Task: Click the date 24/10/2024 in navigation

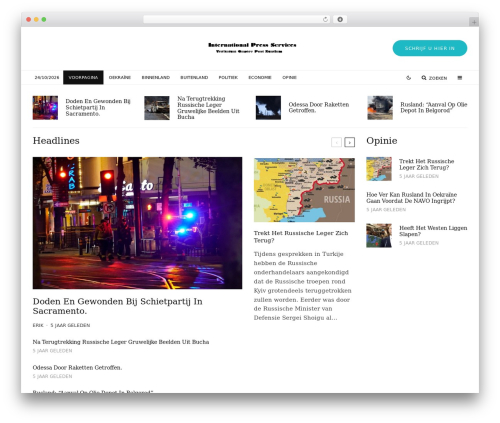Action: [x=47, y=77]
